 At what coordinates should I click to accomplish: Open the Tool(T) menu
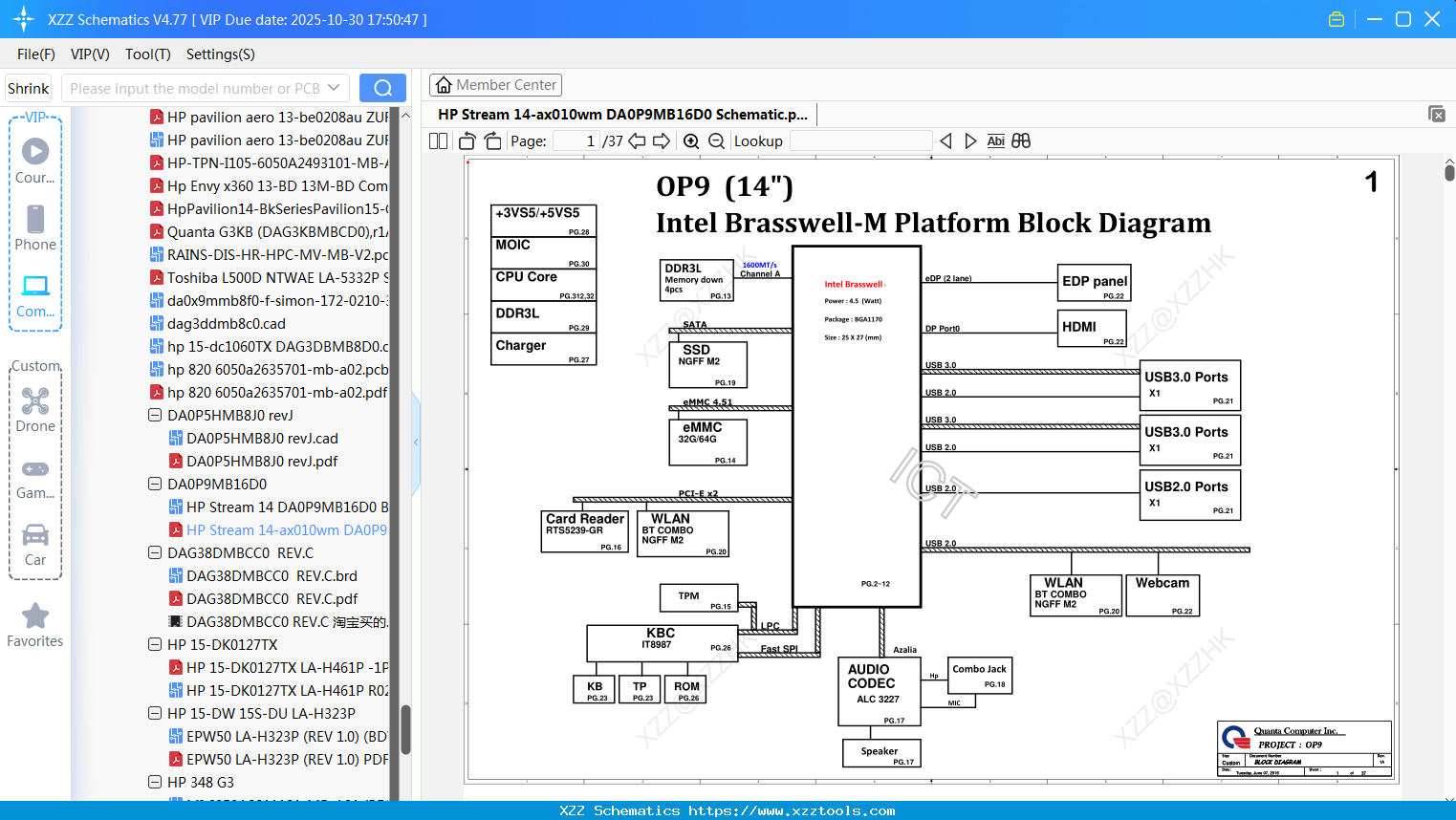click(148, 54)
